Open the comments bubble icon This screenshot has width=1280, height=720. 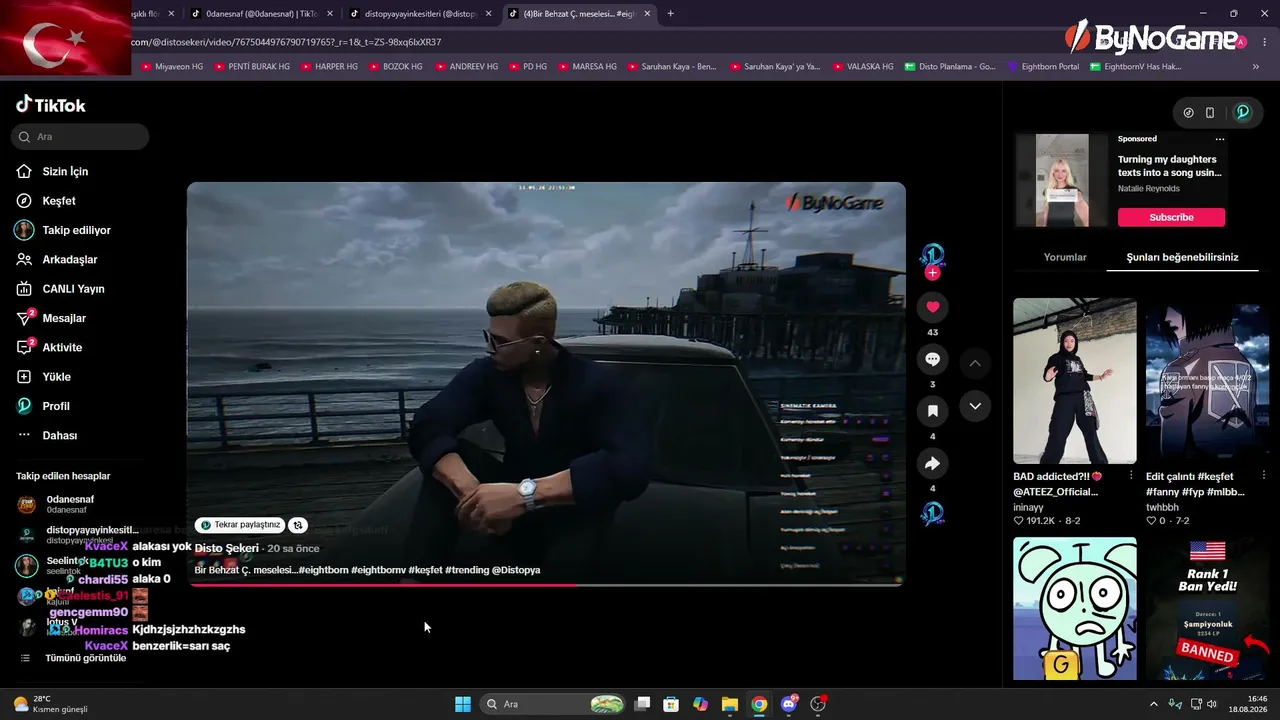coord(933,359)
